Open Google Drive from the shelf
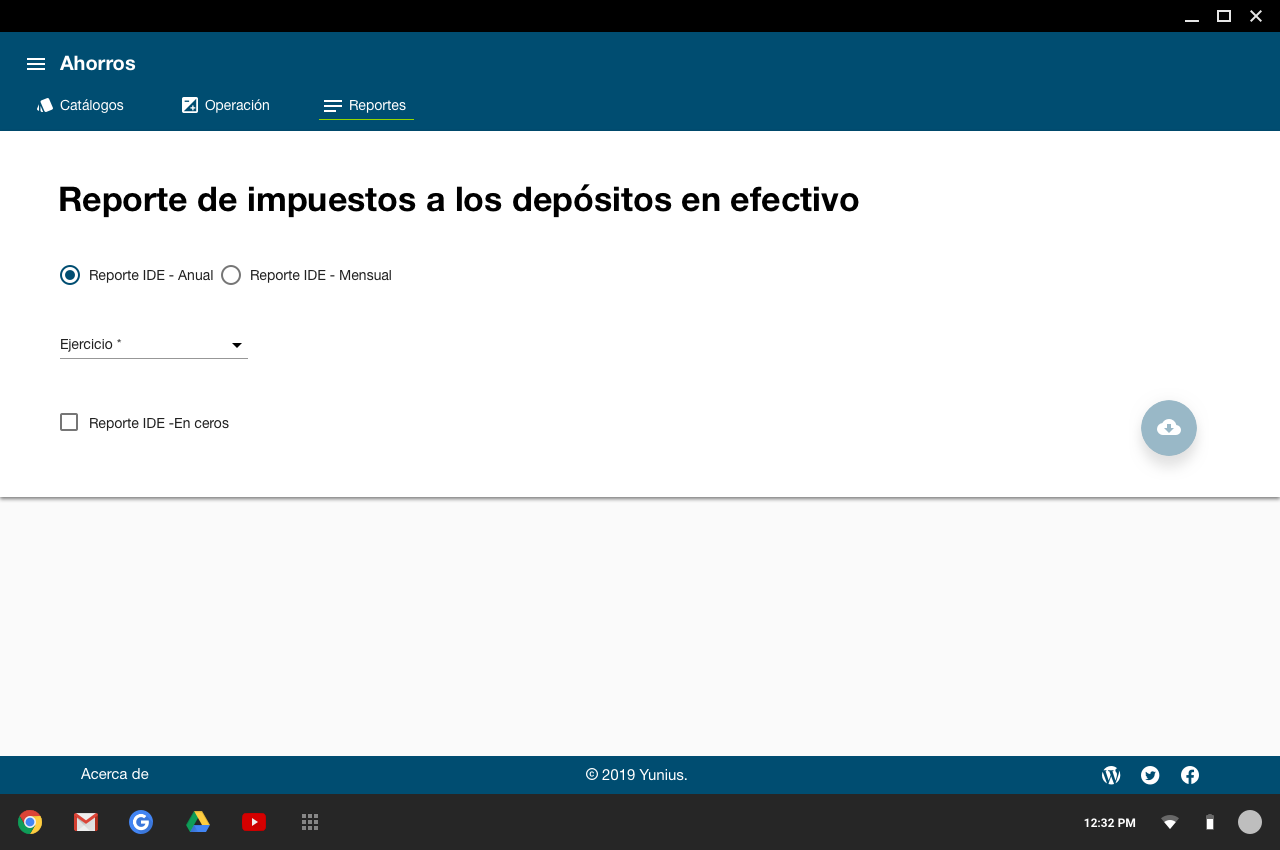The height and width of the screenshot is (850, 1280). (x=198, y=822)
